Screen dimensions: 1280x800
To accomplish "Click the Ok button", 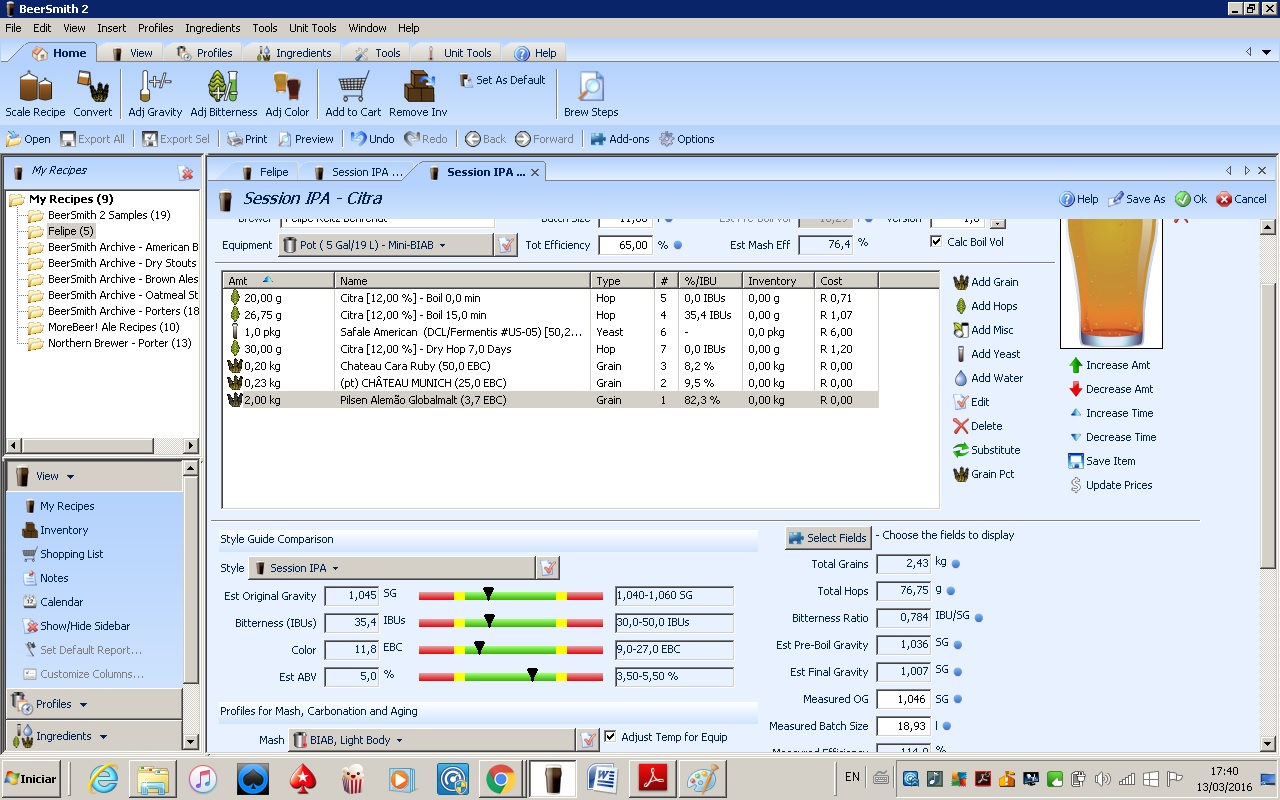I will point(1191,199).
